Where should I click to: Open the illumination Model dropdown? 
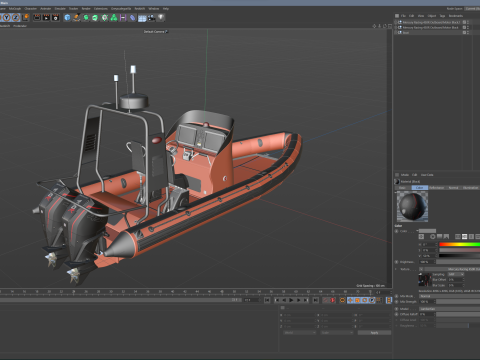pyautogui.click(x=449, y=309)
